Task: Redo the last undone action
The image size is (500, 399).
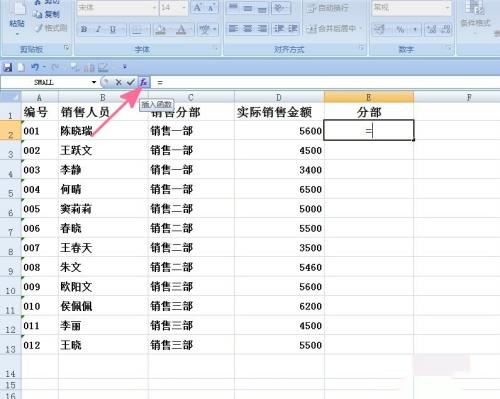Action: [x=55, y=68]
